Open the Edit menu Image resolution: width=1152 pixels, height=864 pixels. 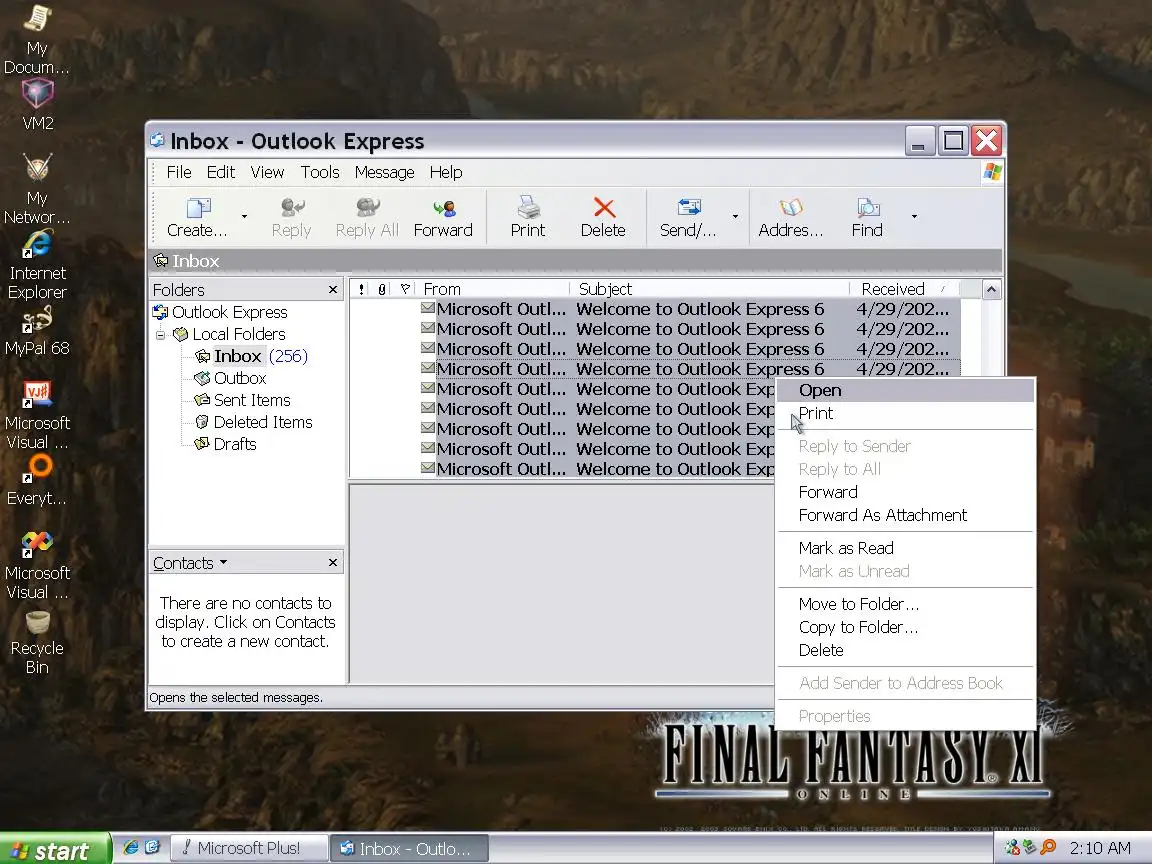[220, 173]
